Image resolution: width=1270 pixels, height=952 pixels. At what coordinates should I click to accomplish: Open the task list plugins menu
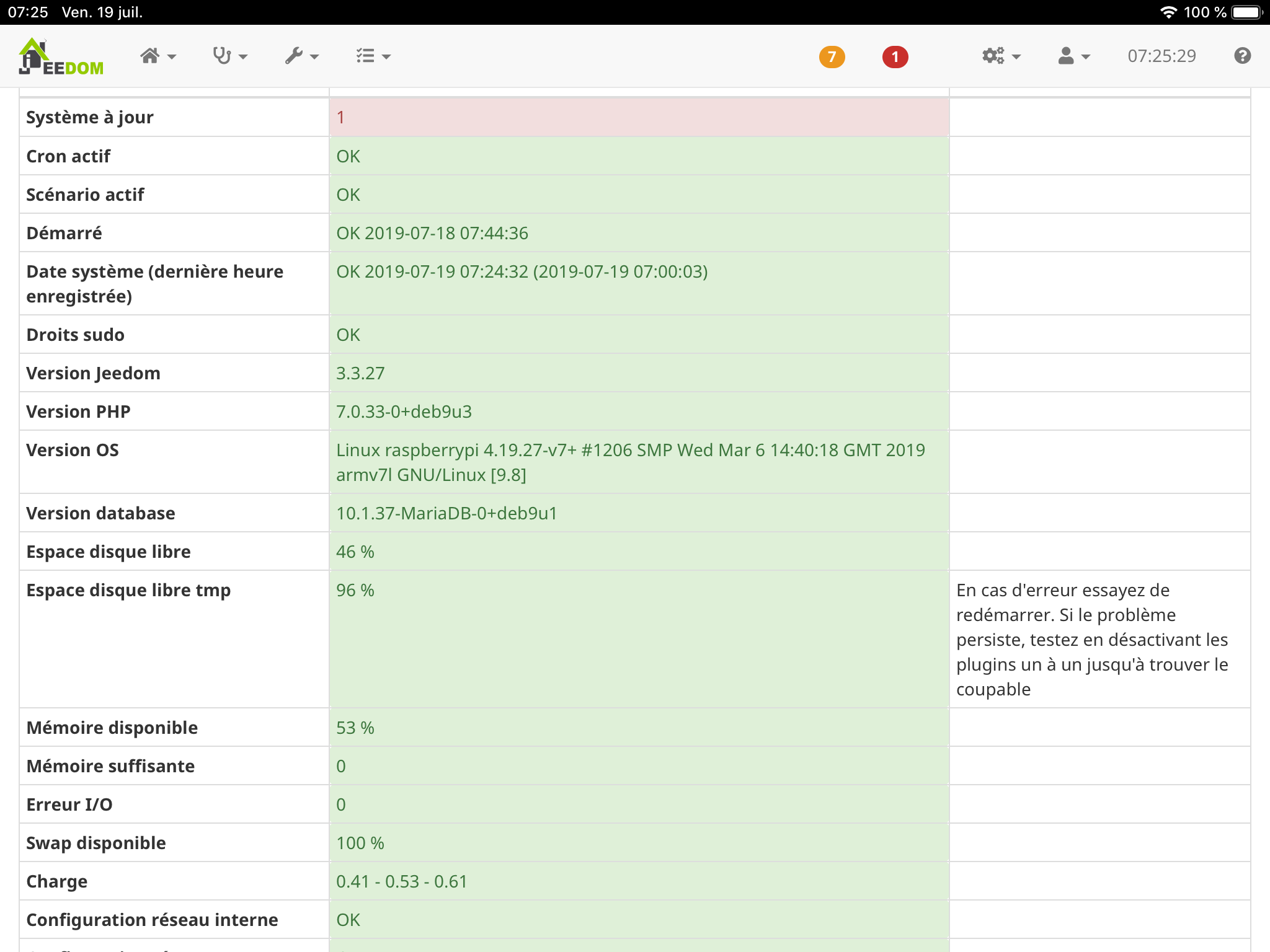[373, 56]
